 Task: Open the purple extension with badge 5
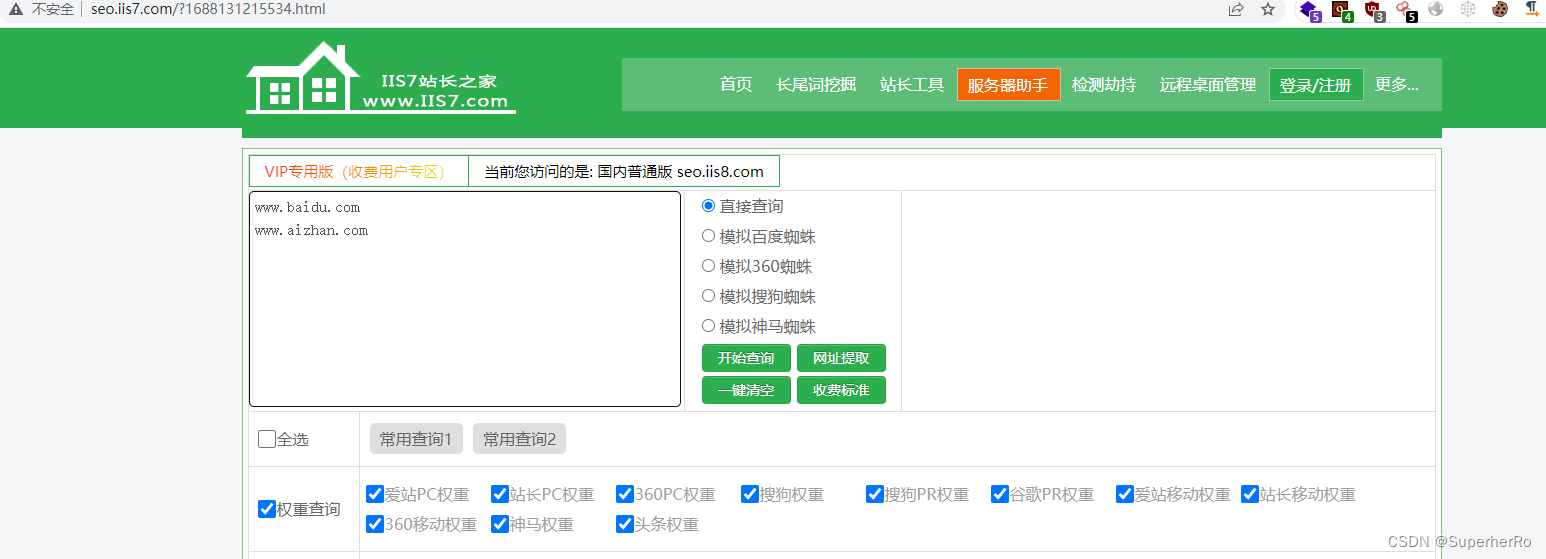point(1309,10)
